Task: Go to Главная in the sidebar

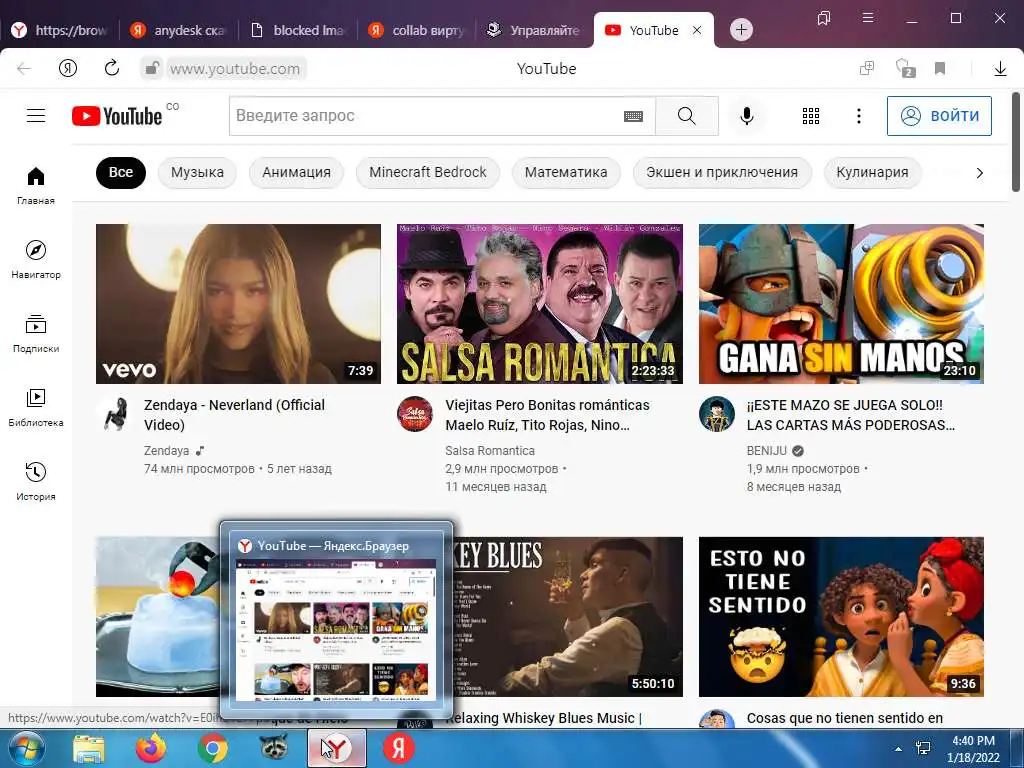Action: pyautogui.click(x=36, y=185)
